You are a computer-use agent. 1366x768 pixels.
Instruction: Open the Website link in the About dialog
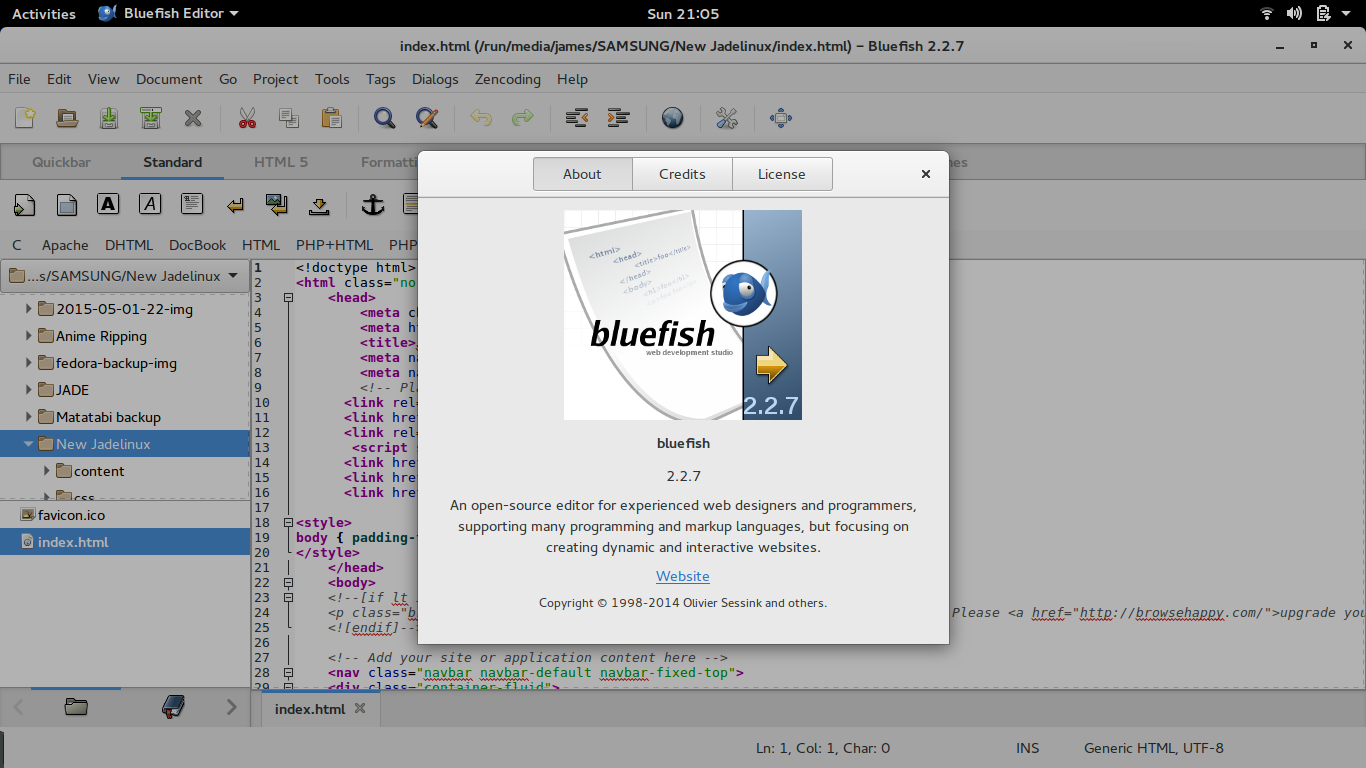683,576
